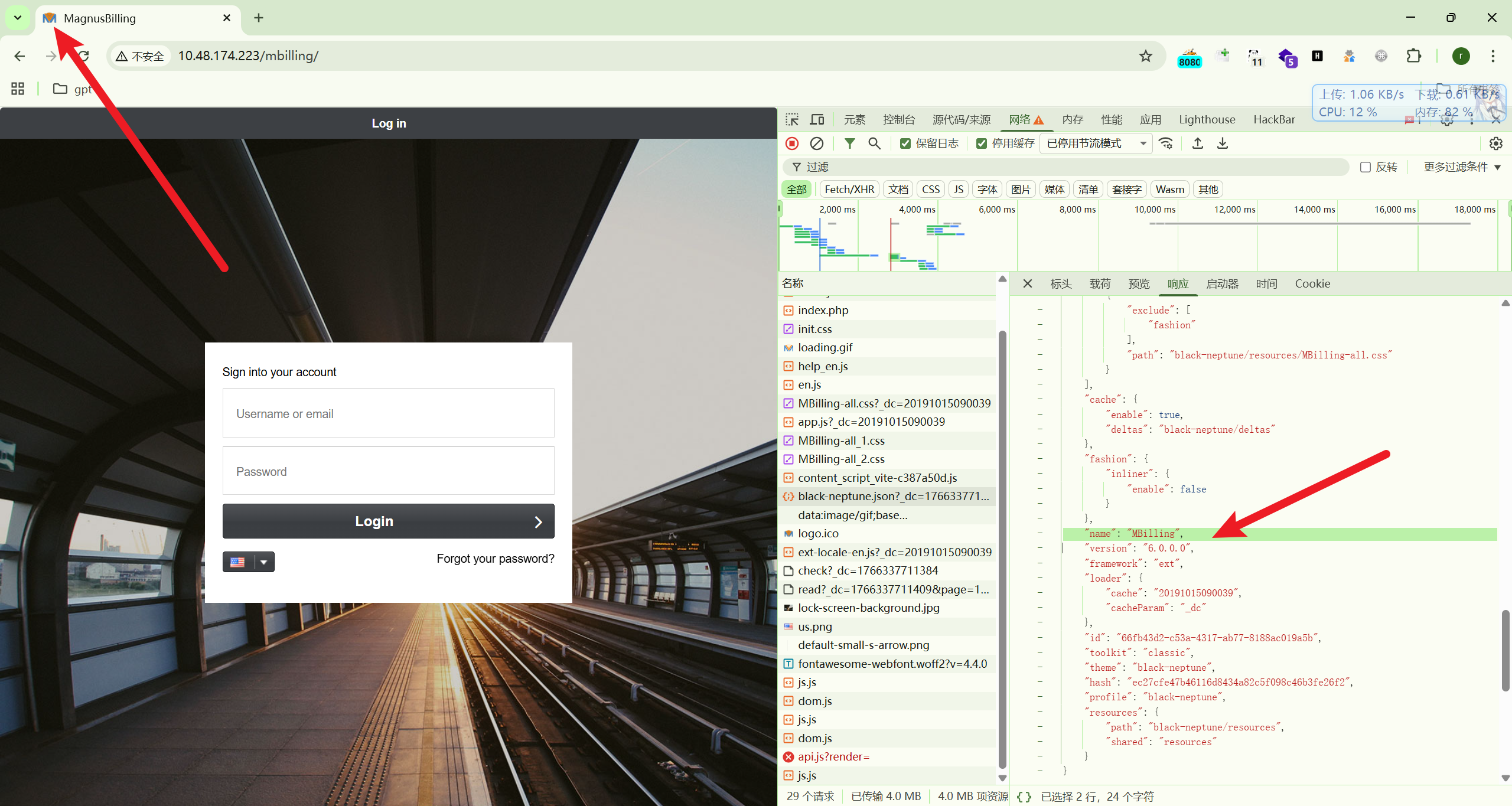Click the Username or email field
The height and width of the screenshot is (806, 1512).
[388, 413]
